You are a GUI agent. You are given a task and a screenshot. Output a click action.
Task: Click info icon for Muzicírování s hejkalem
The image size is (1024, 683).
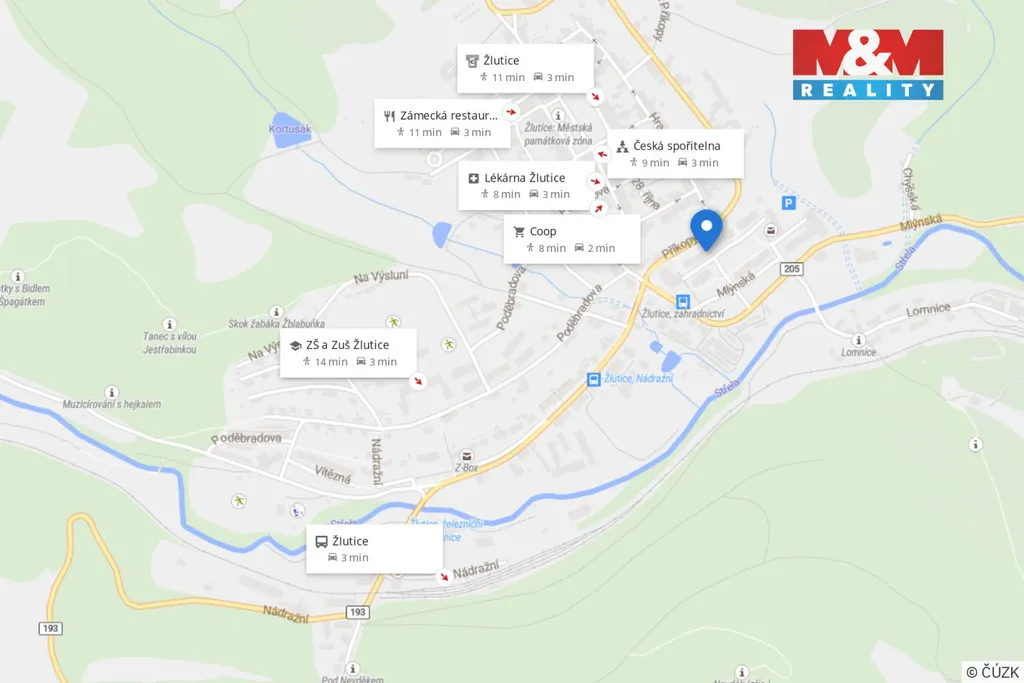(x=112, y=392)
